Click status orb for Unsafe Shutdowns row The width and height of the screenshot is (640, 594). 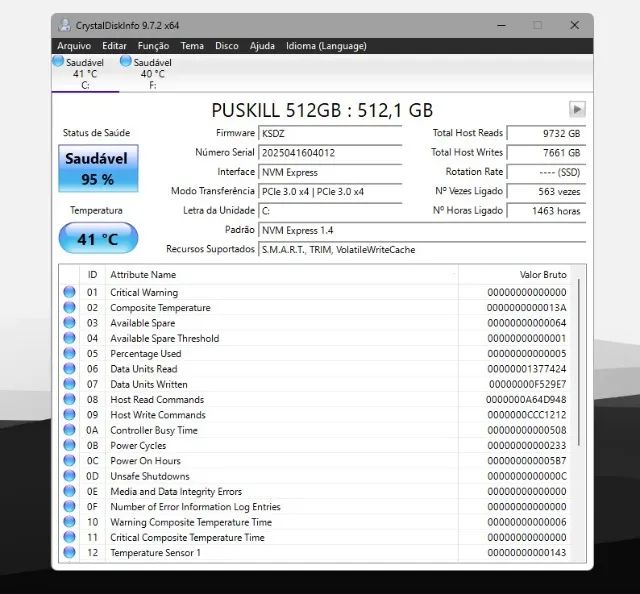click(69, 476)
